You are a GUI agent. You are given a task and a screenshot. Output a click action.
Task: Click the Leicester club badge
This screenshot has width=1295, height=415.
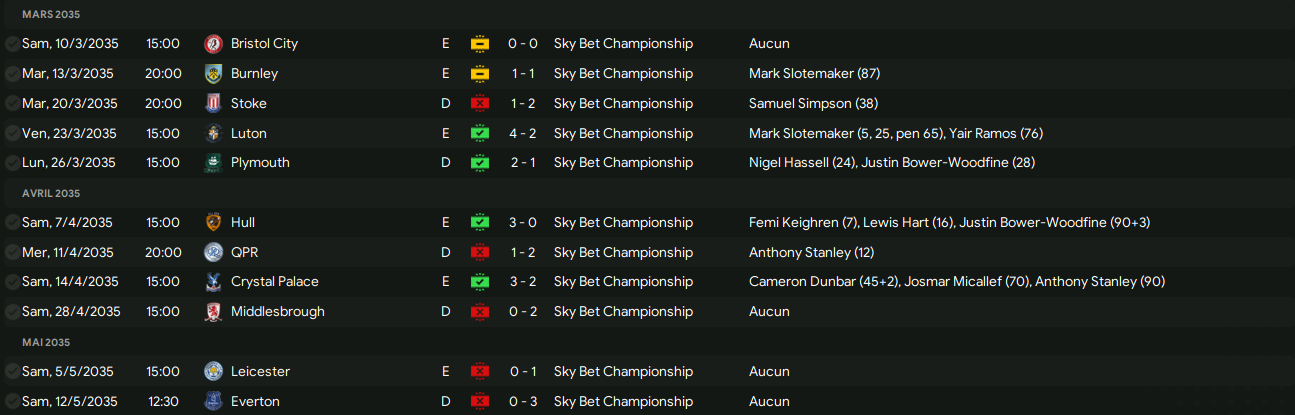(x=212, y=372)
